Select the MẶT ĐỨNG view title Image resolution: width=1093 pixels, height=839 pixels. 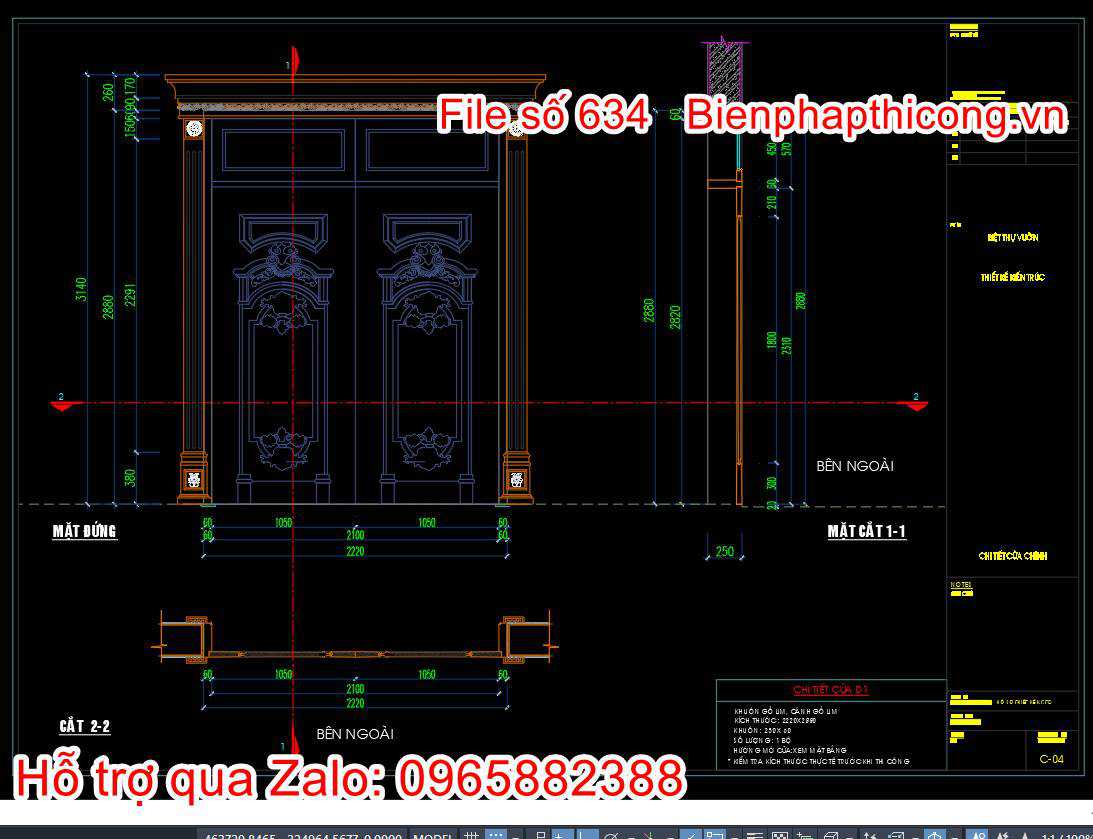pos(84,532)
